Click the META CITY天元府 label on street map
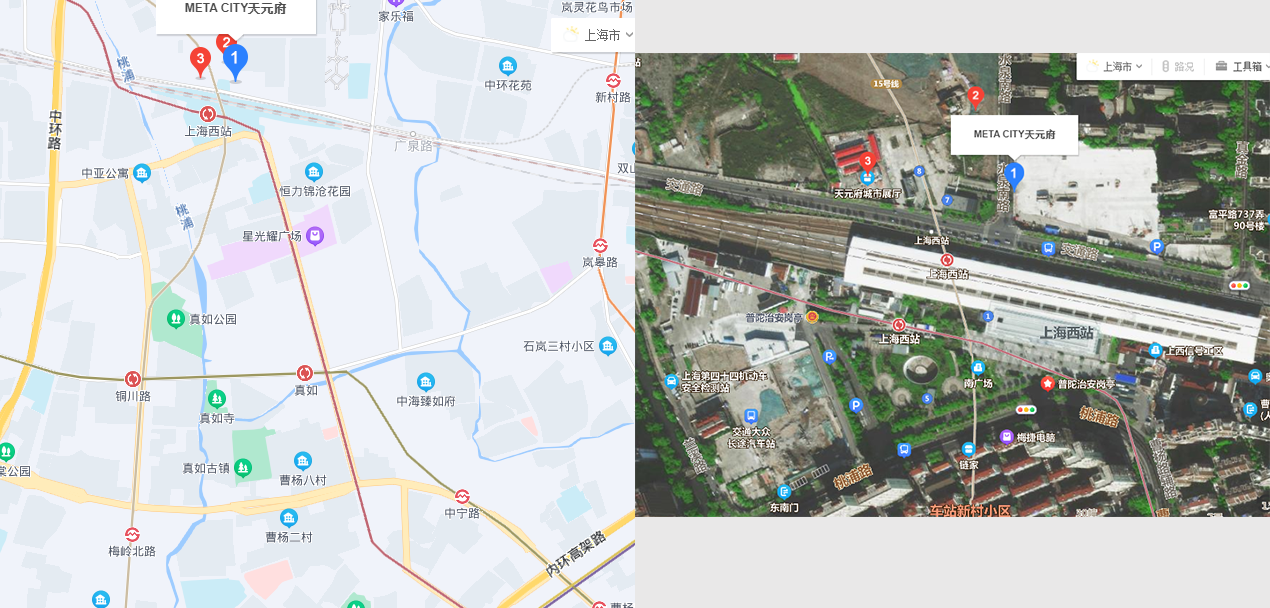 click(236, 9)
